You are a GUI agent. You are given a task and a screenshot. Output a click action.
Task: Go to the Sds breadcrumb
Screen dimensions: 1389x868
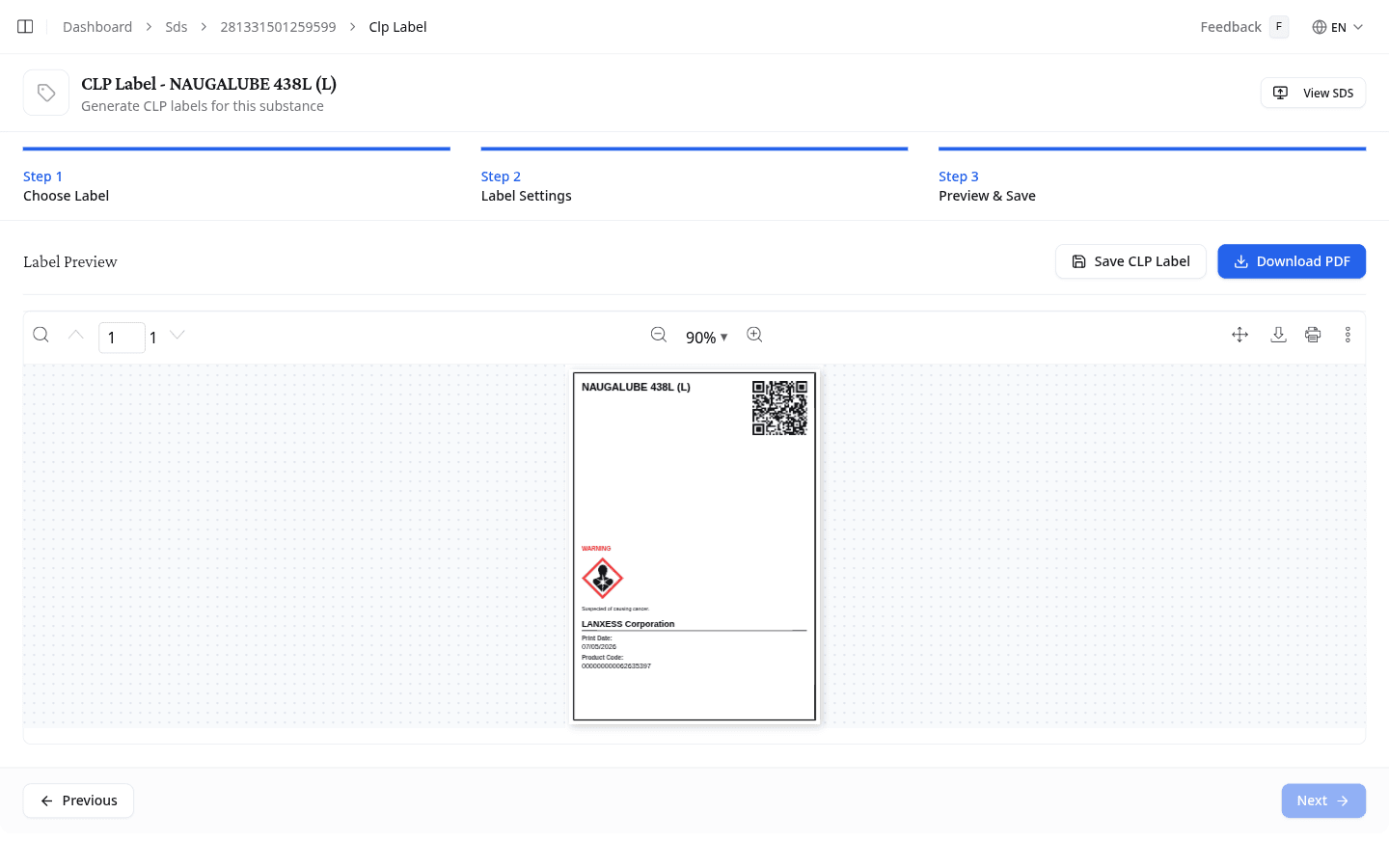pos(177,27)
